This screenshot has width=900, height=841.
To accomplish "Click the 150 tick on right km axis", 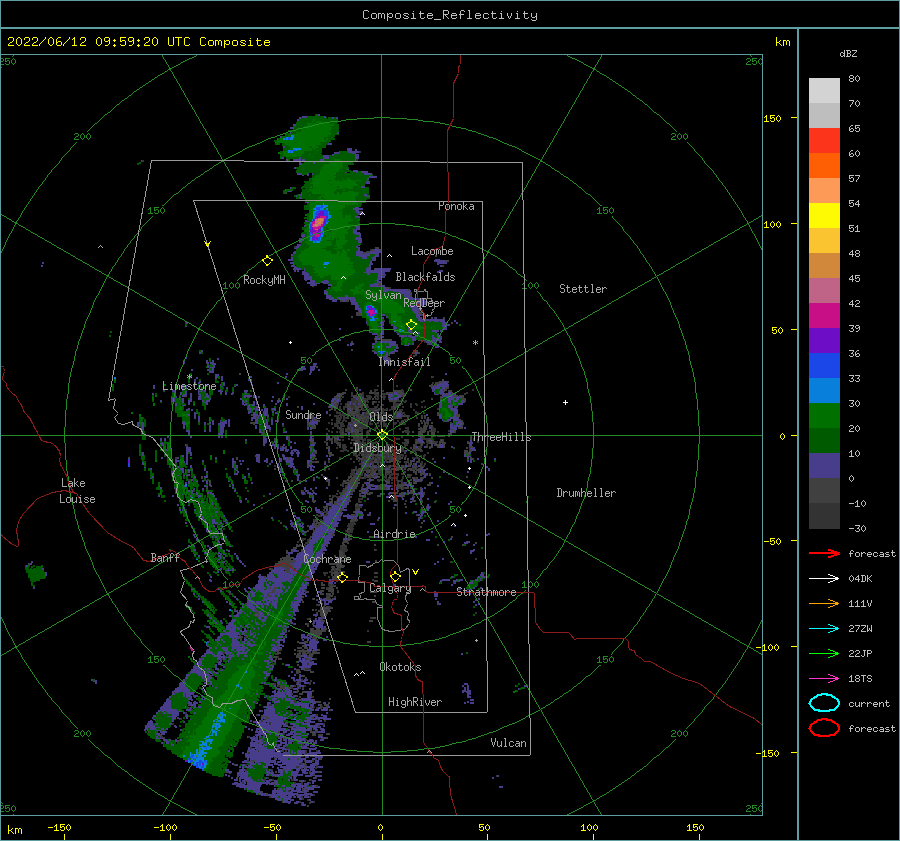I will click(x=772, y=118).
